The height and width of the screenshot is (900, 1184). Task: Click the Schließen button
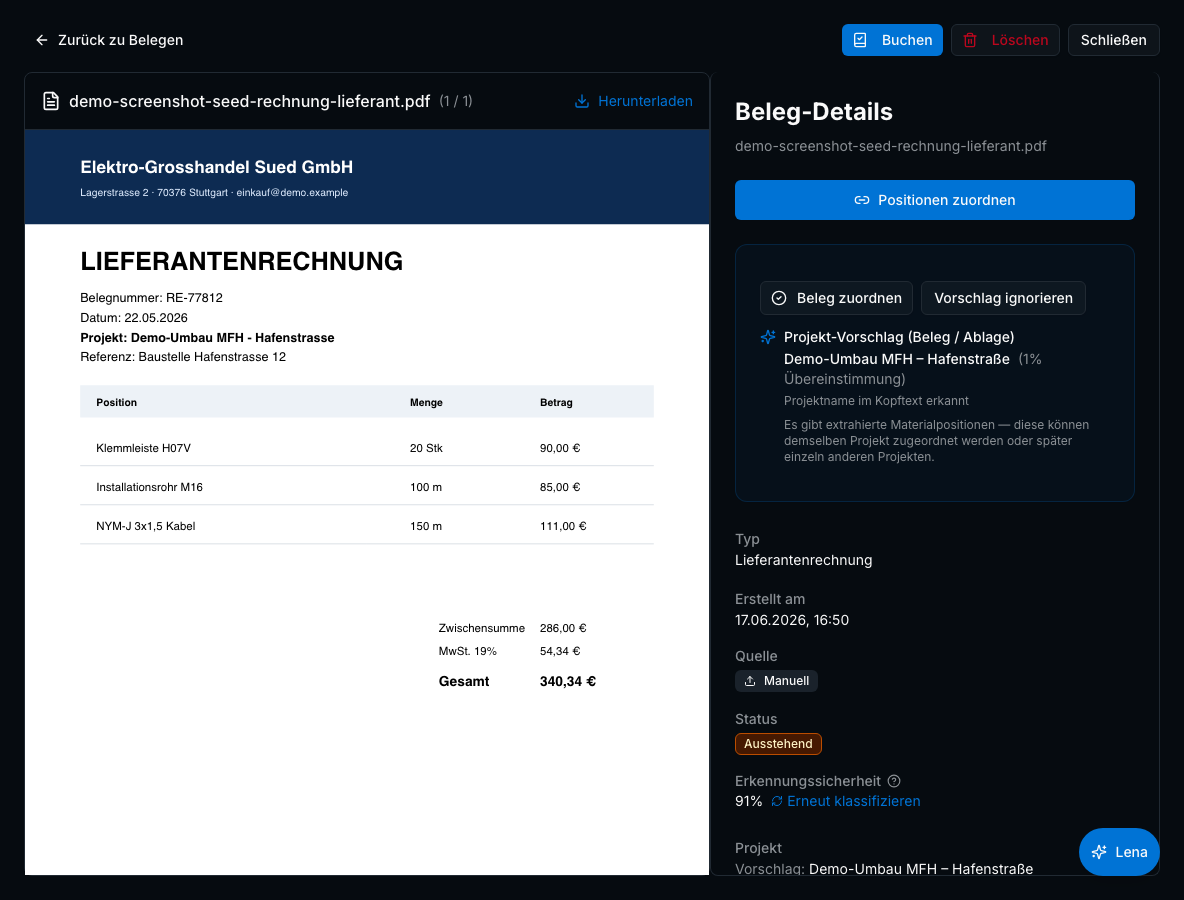[x=1113, y=40]
